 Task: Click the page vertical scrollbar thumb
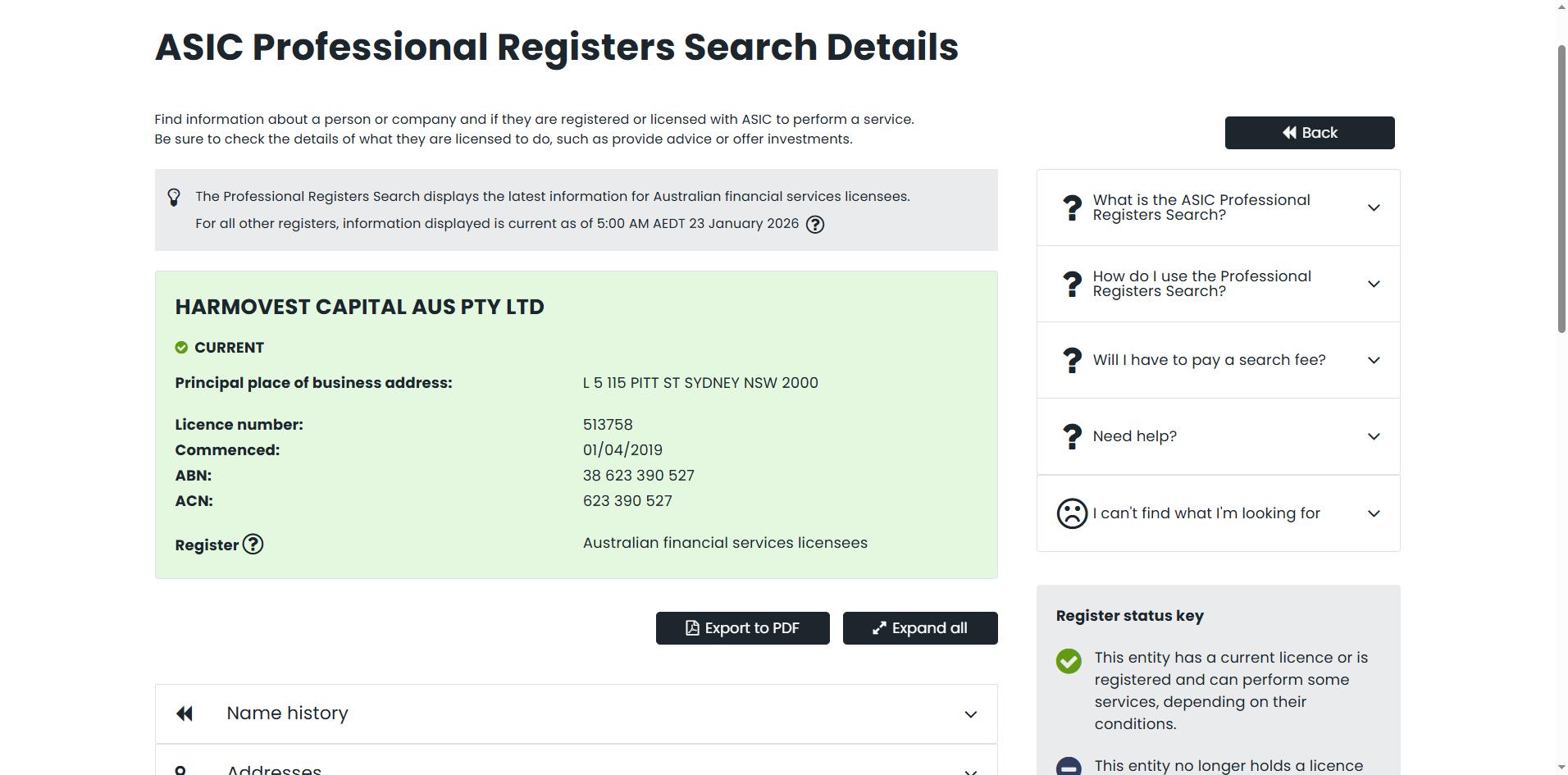click(x=1561, y=189)
